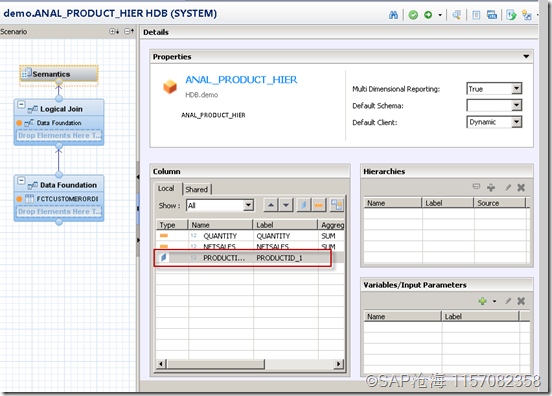Screen dimensions: 552x396
Task: Click the Aggreg column header
Action: [x=332, y=225]
